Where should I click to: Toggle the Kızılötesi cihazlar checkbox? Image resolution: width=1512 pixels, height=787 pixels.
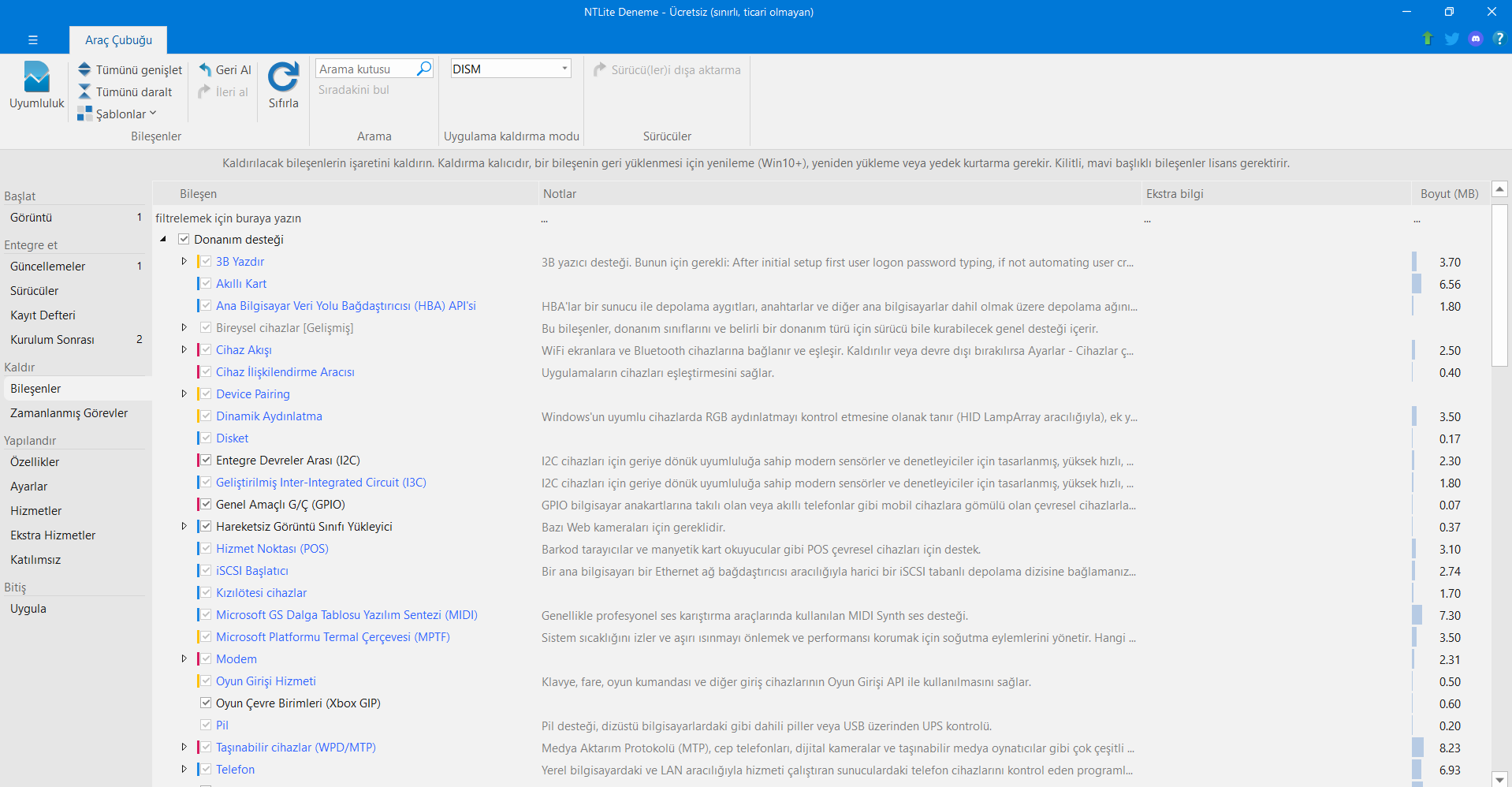click(x=206, y=592)
